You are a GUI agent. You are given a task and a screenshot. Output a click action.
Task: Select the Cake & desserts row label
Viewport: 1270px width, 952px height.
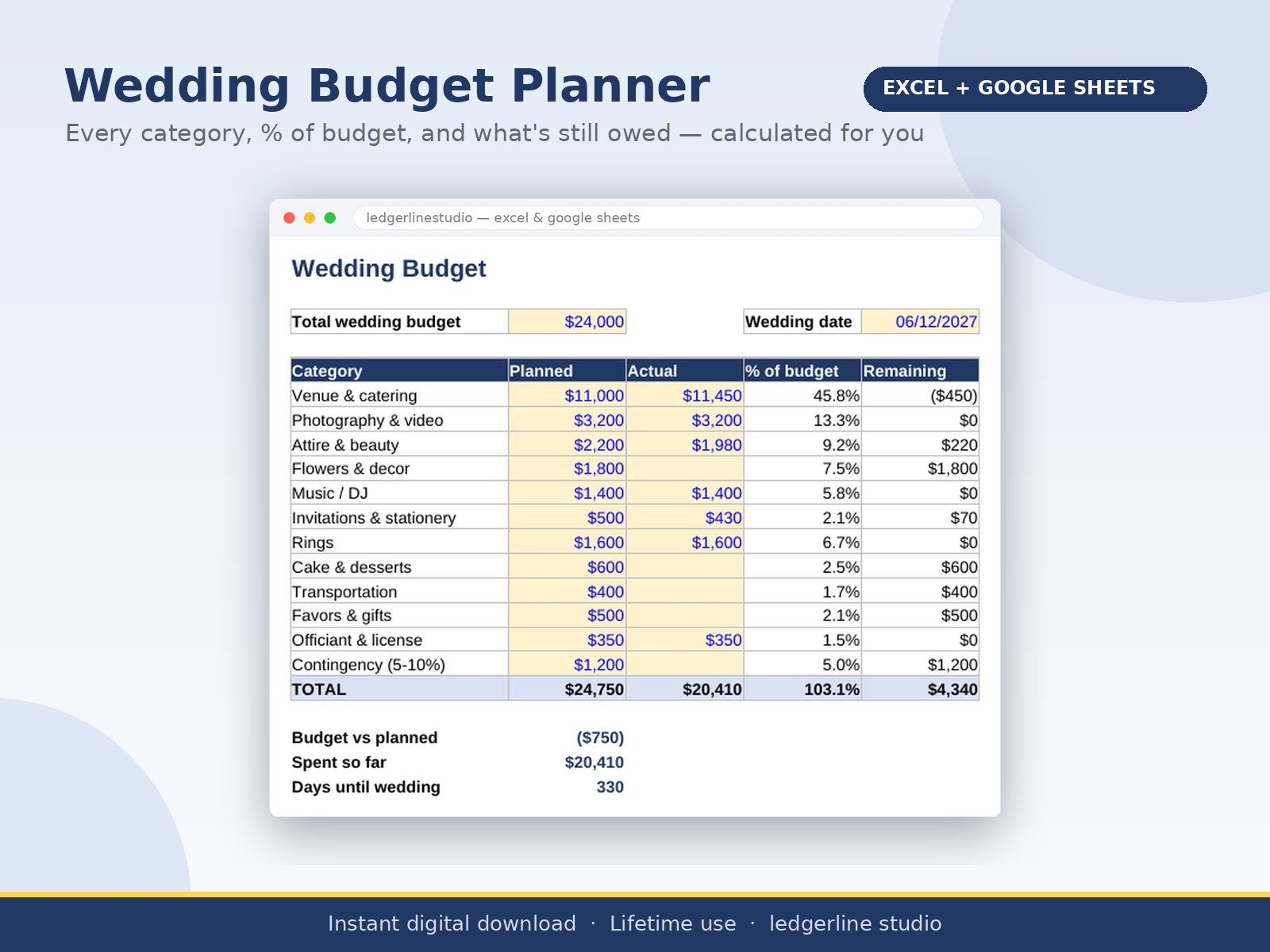[399, 566]
